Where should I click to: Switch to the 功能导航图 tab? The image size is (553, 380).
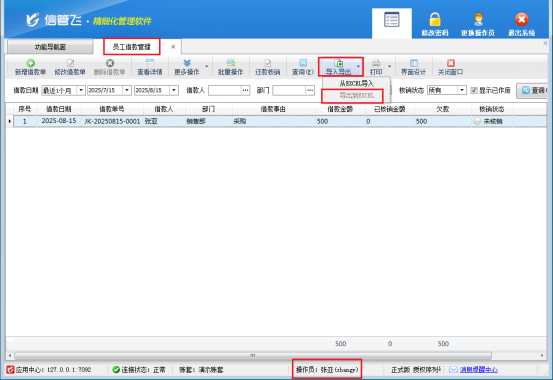pyautogui.click(x=50, y=47)
